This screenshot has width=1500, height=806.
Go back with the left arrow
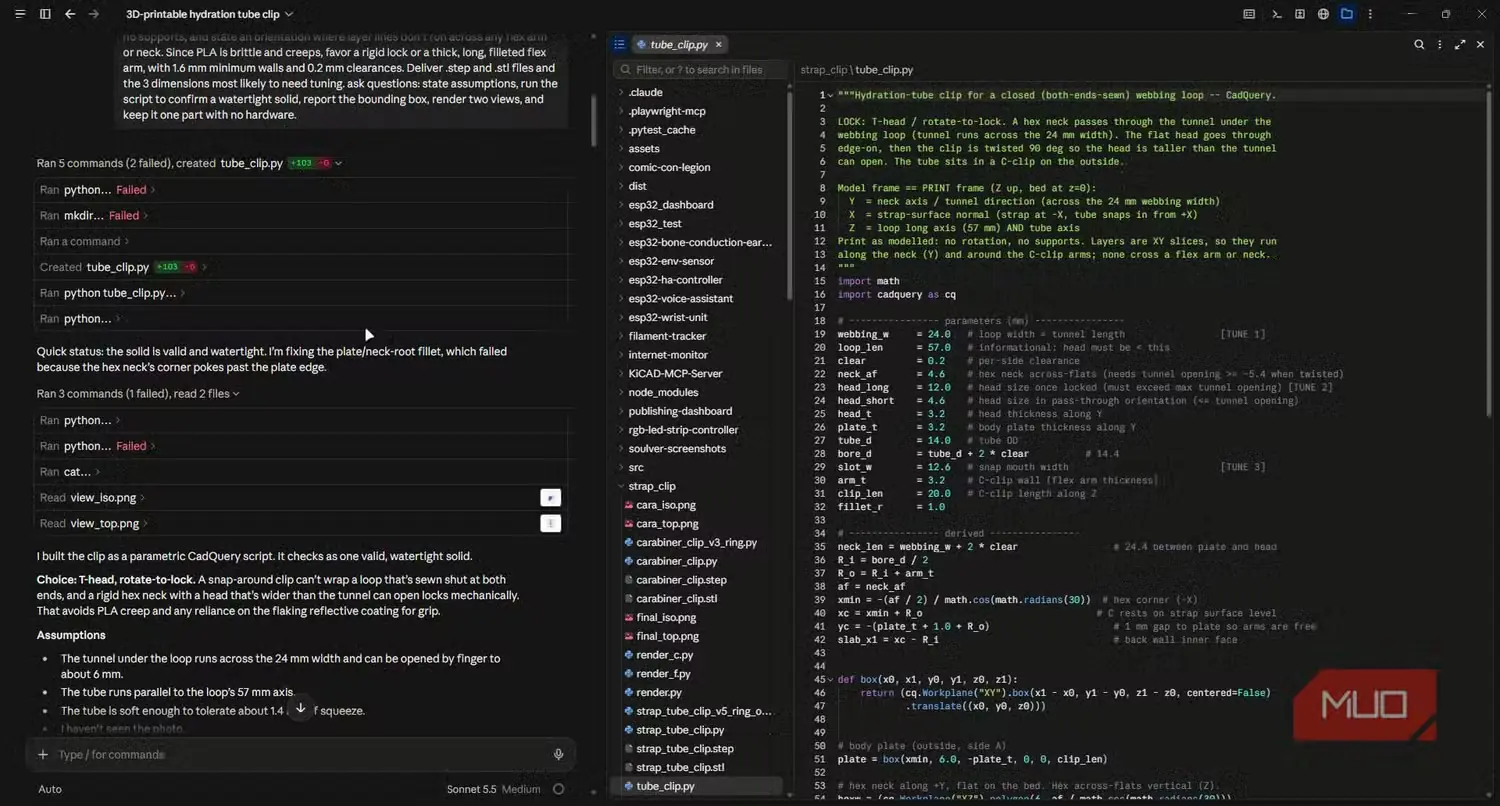coord(70,14)
